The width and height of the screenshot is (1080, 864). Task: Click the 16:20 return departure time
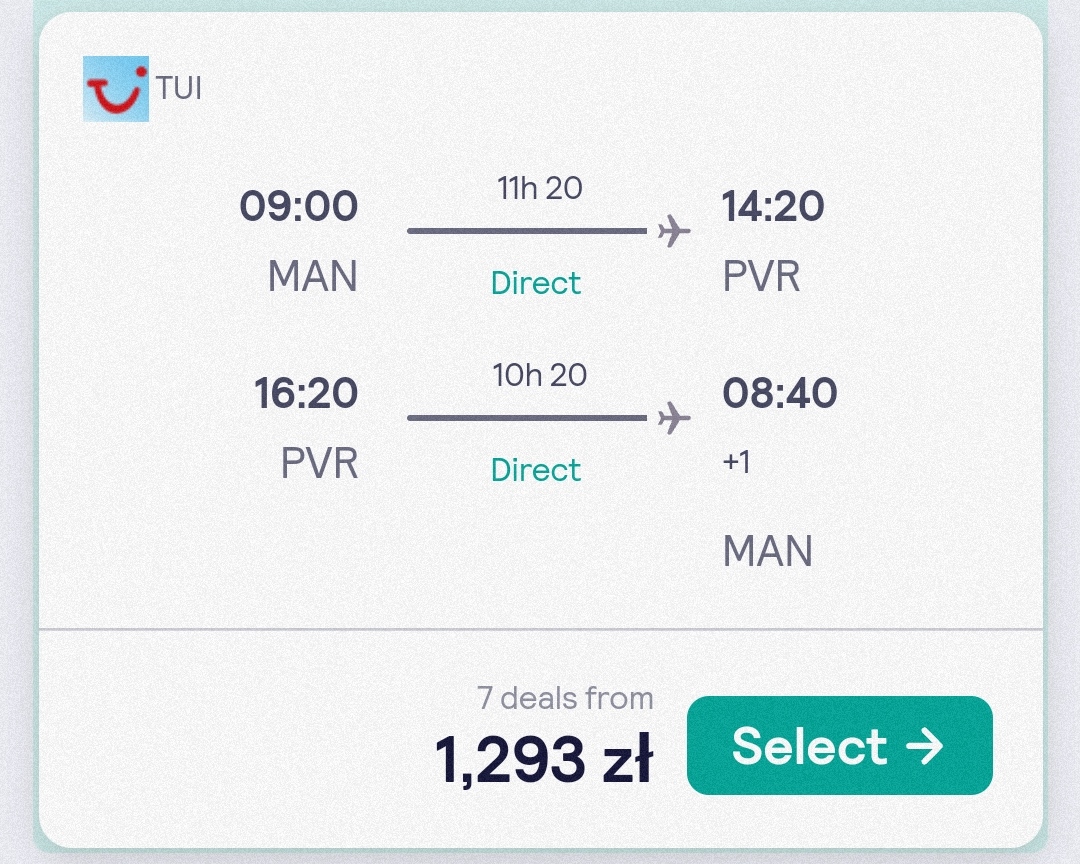coord(306,393)
